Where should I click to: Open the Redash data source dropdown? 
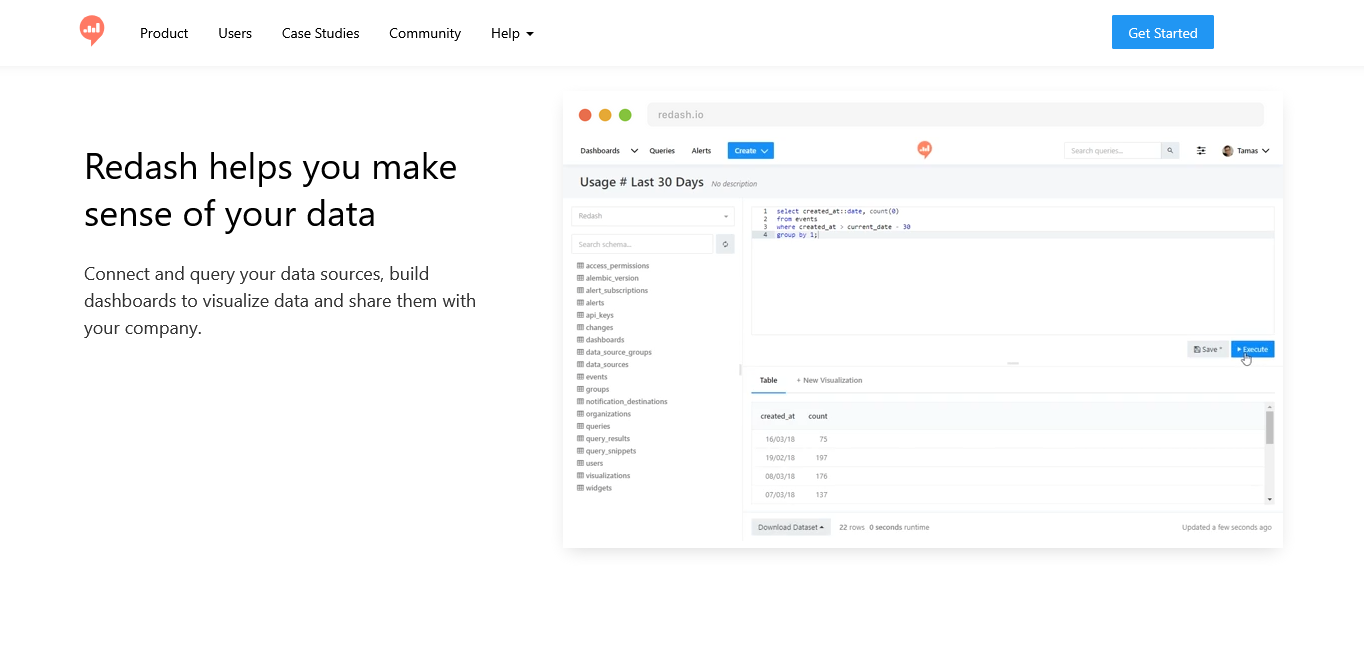tap(653, 216)
